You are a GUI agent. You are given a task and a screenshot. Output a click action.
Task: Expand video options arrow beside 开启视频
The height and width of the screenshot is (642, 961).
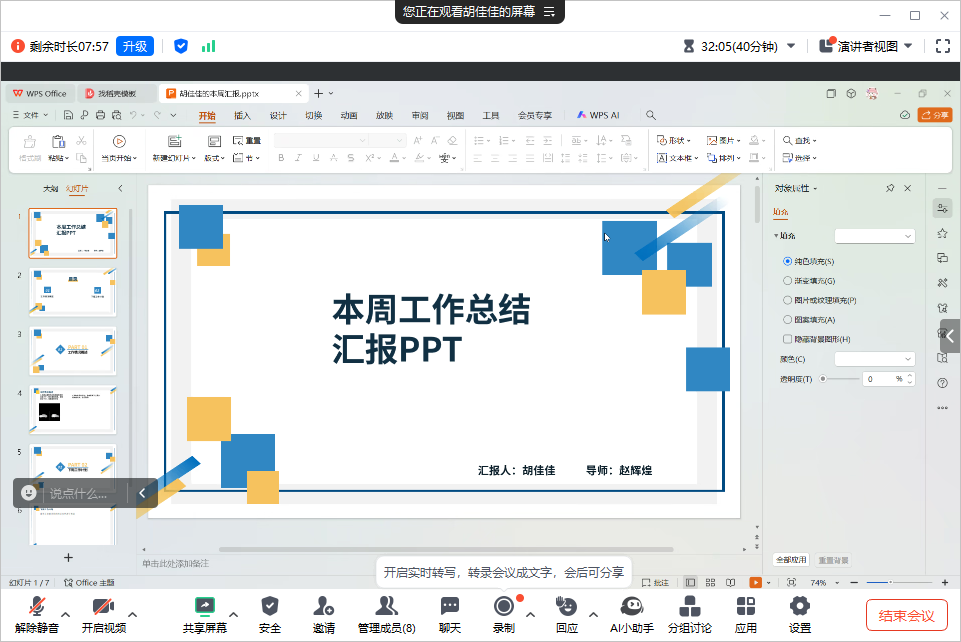coord(132,614)
